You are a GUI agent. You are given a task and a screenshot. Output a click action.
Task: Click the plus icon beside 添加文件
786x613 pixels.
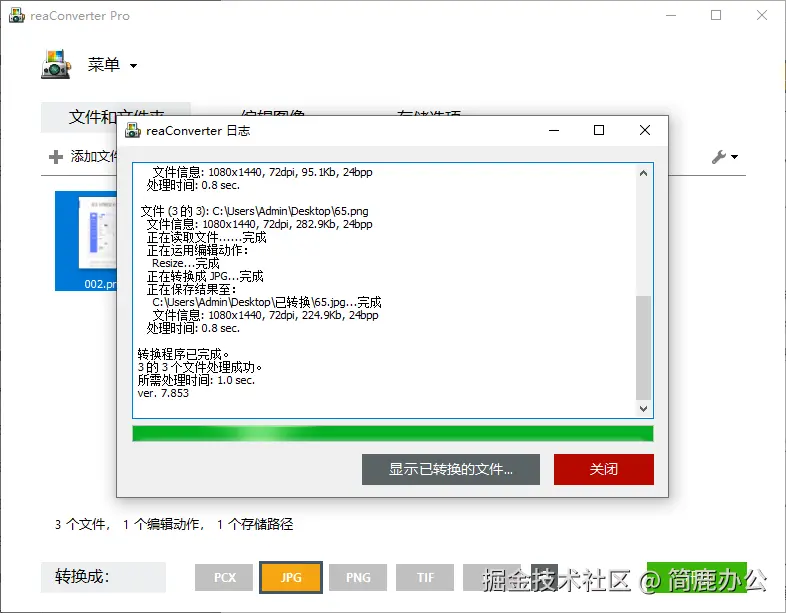click(56, 157)
